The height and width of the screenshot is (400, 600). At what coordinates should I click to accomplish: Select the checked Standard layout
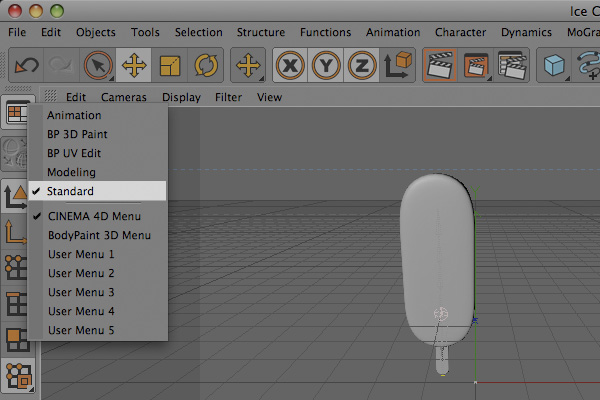tap(98, 191)
